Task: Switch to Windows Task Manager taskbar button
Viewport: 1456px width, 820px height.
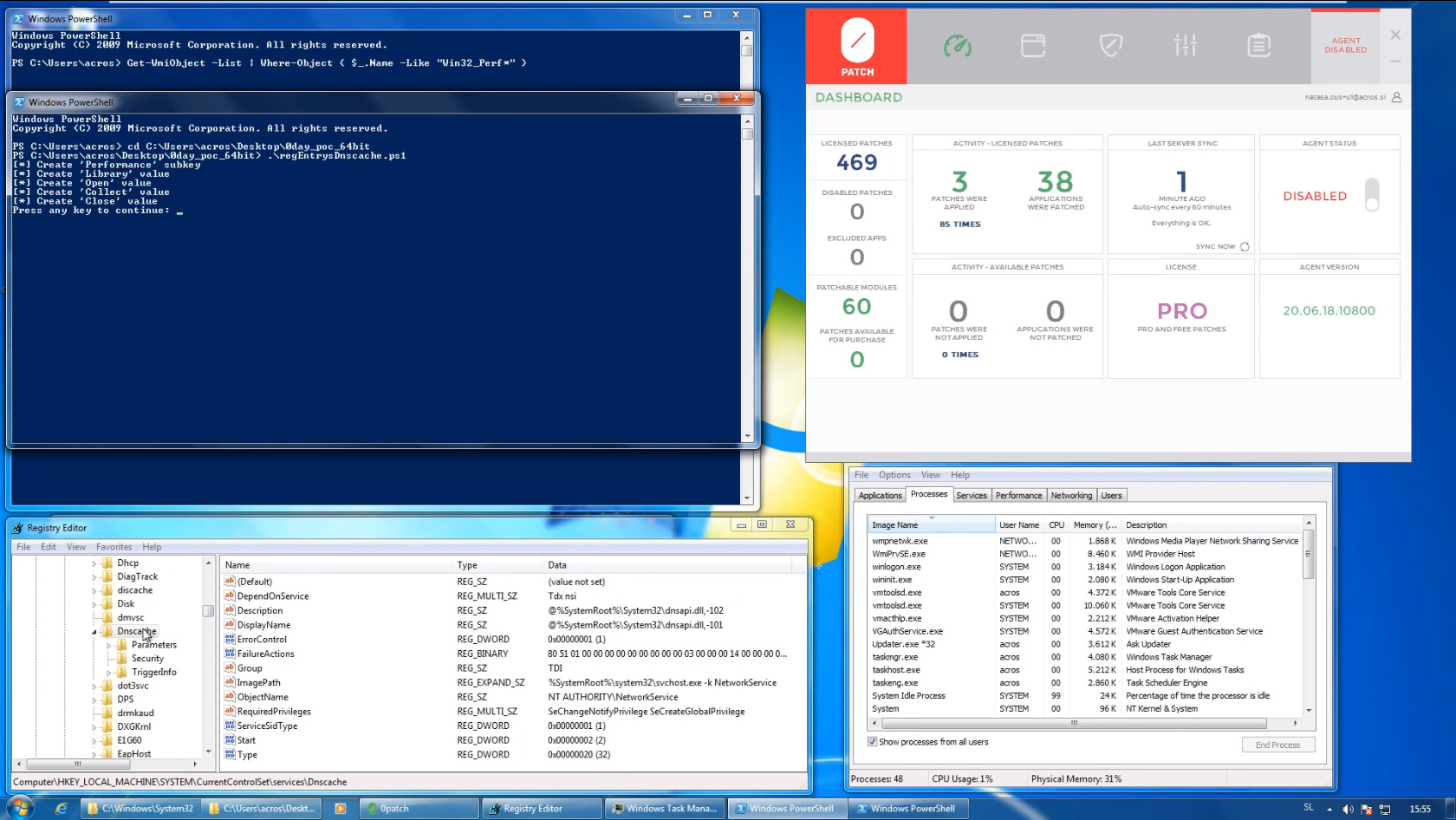Action: pyautogui.click(x=665, y=809)
